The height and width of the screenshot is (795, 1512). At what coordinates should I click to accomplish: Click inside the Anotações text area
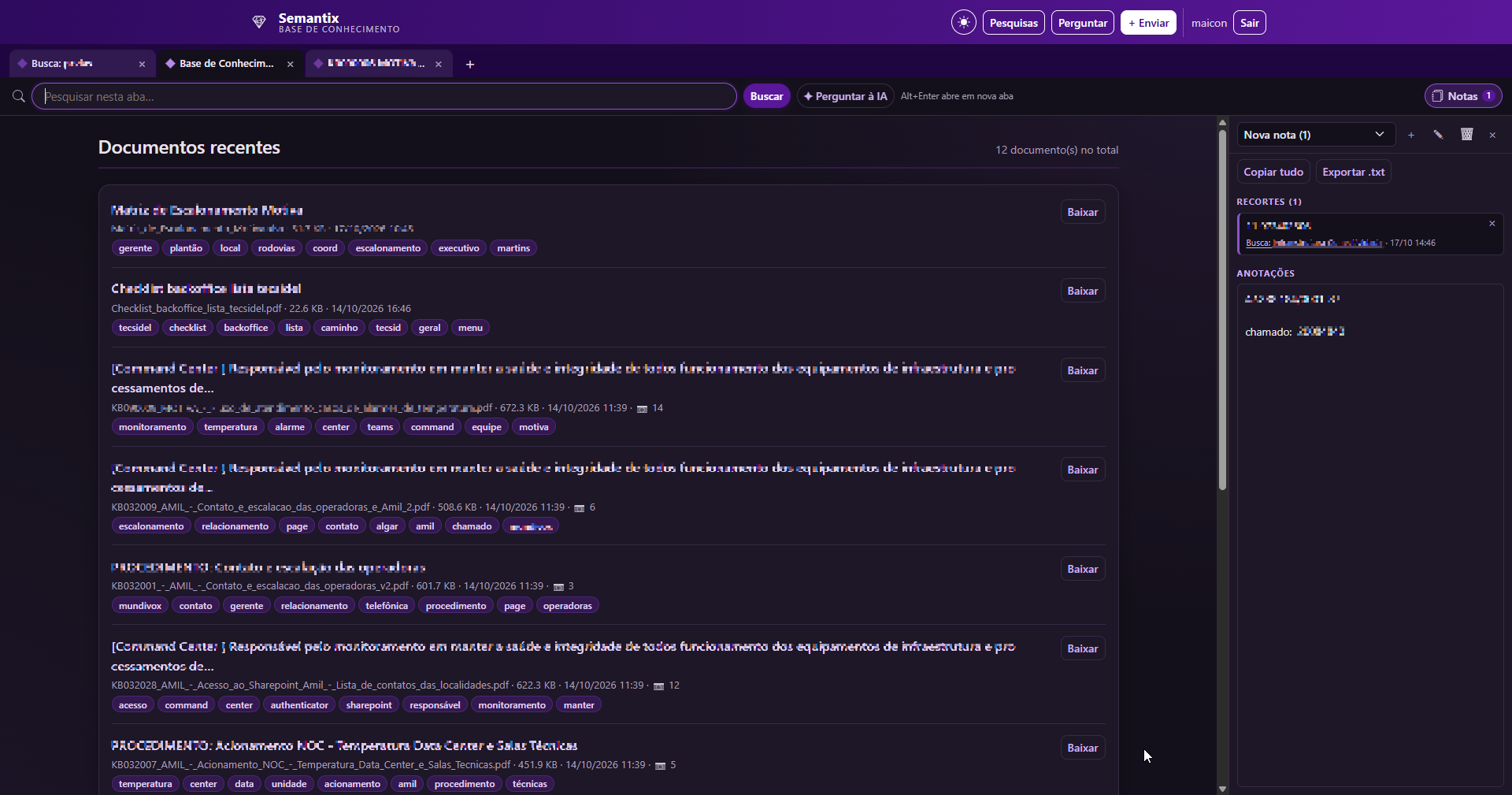pos(1370,535)
